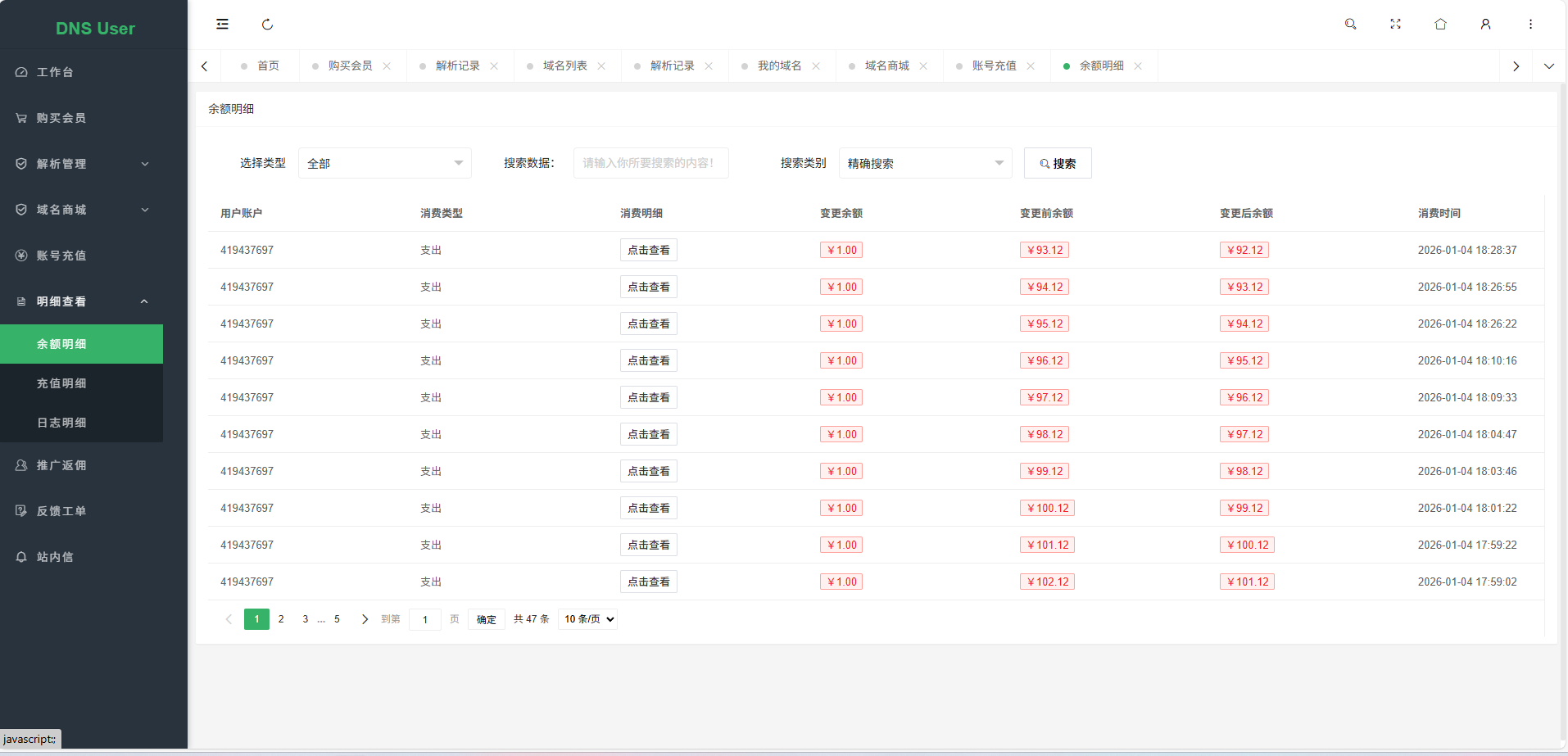Image resolution: width=1568 pixels, height=756 pixels.
Task: Click the 搜索数据 search input field
Action: coord(650,163)
